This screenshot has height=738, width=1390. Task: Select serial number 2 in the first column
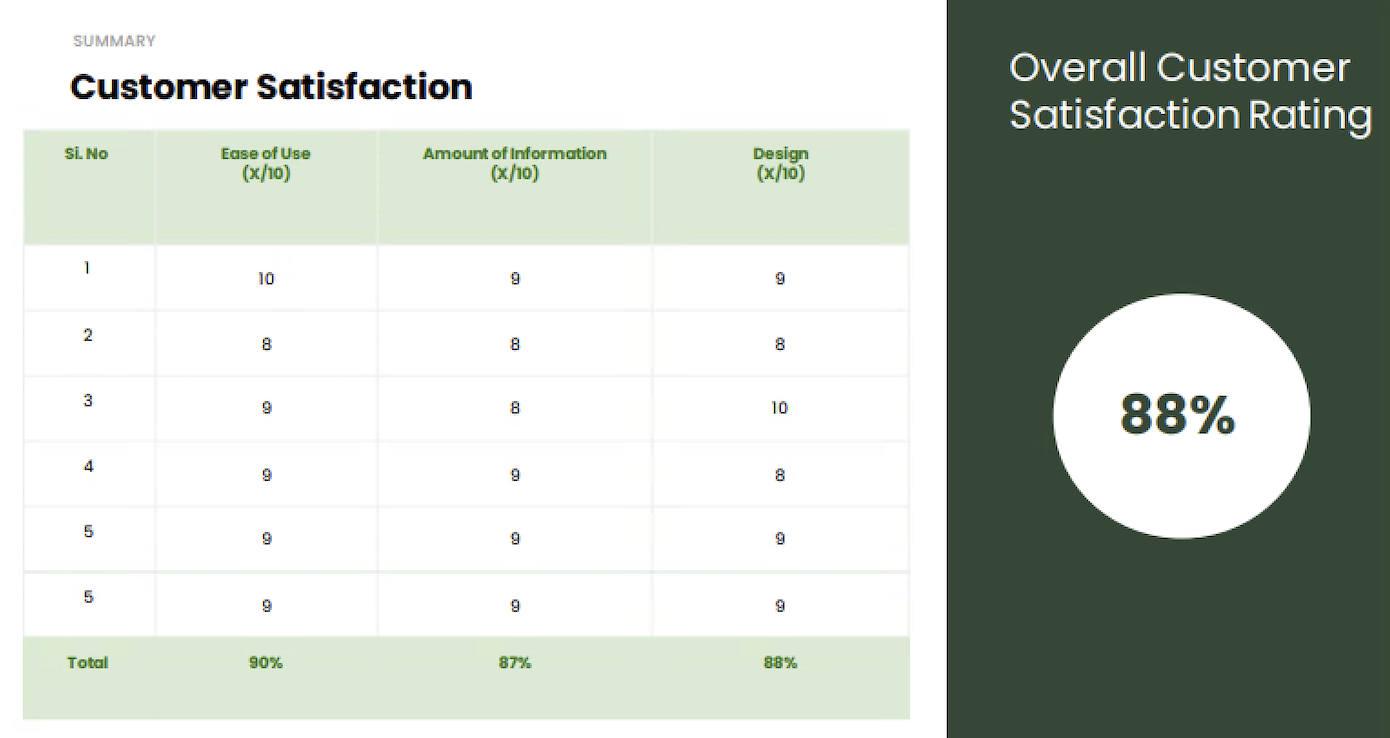(x=88, y=335)
